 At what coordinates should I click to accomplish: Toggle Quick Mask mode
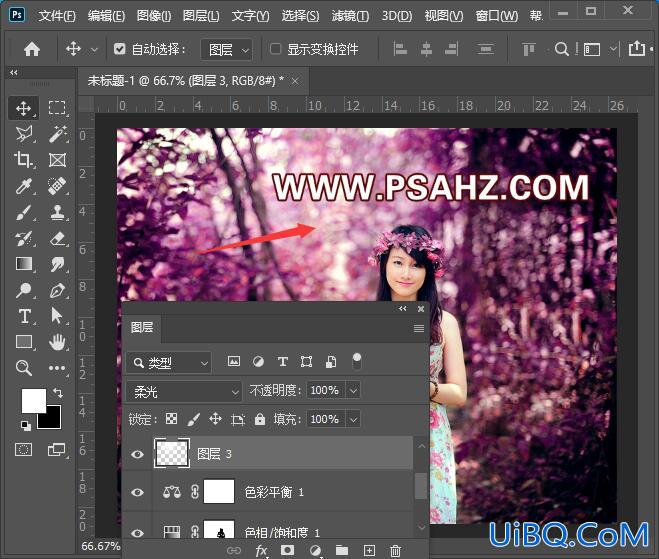coord(24,450)
